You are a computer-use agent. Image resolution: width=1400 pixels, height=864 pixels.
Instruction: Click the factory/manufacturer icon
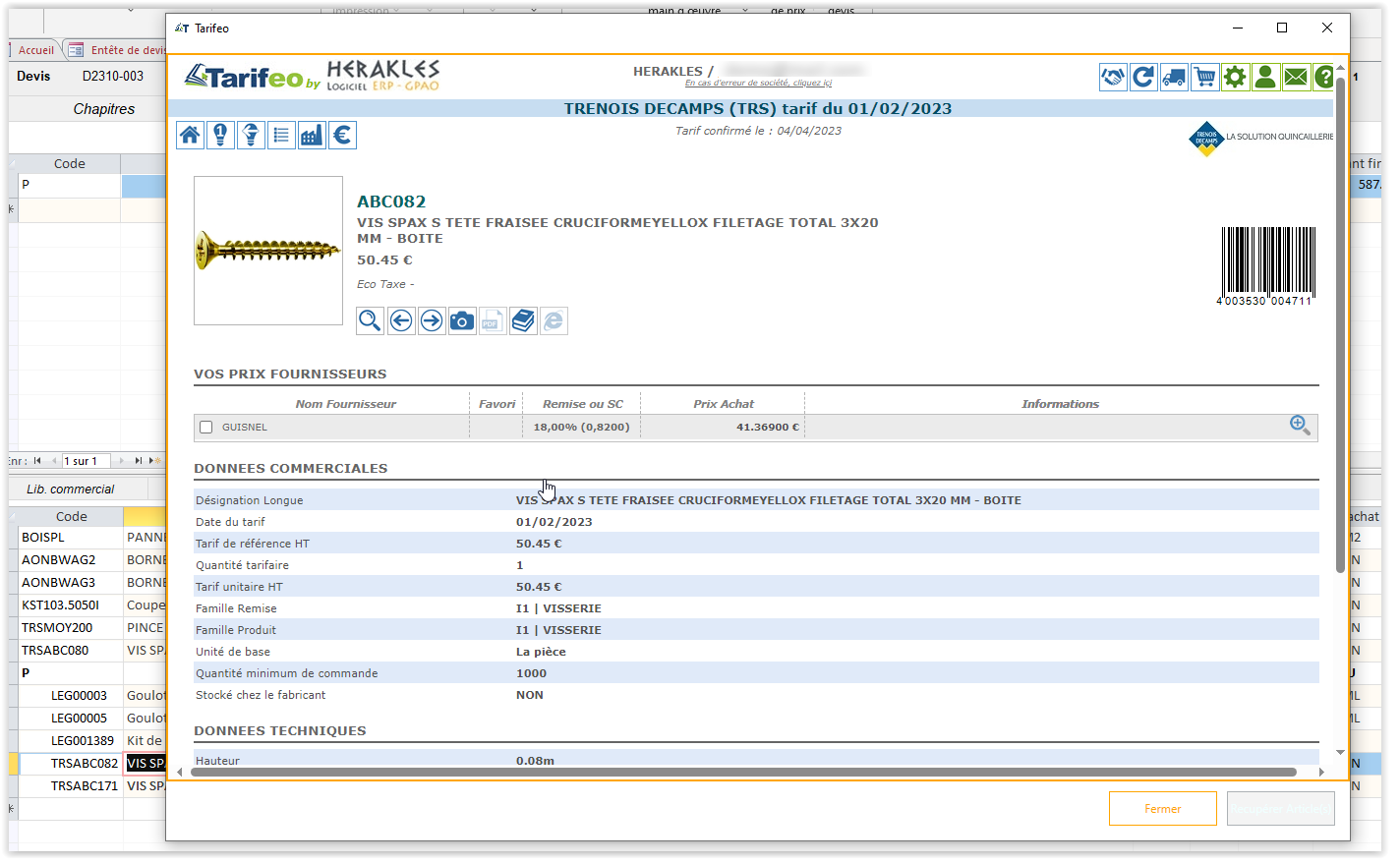pyautogui.click(x=312, y=135)
